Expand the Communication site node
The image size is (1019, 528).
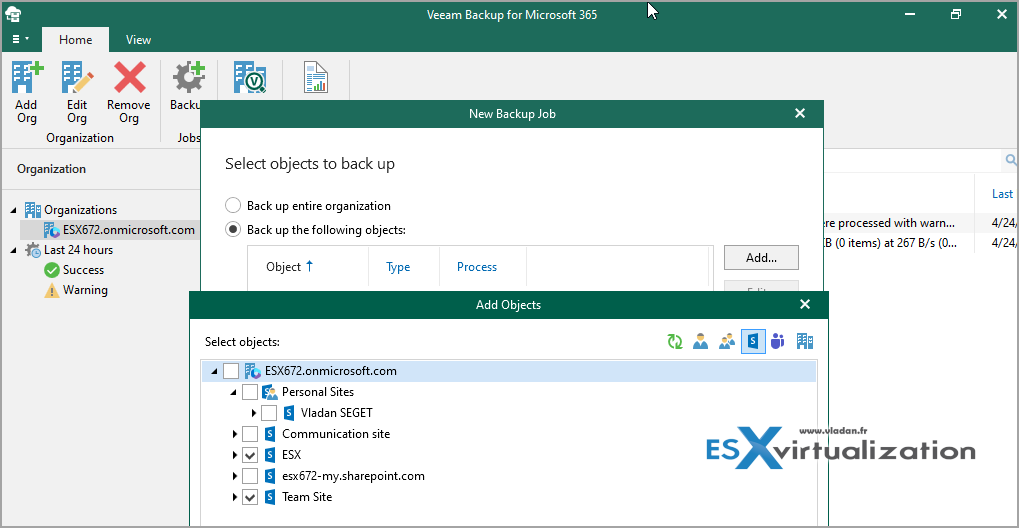(x=235, y=434)
